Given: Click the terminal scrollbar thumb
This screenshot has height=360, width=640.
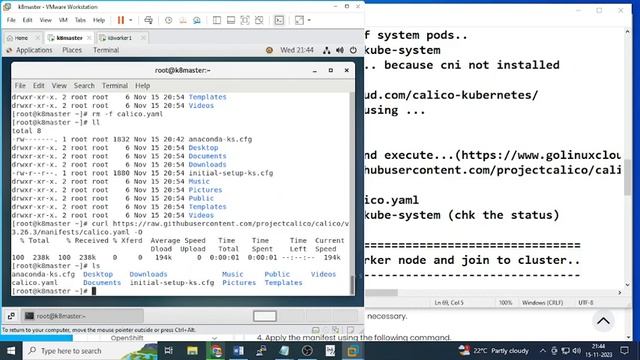Looking at the screenshot, I should [x=352, y=285].
